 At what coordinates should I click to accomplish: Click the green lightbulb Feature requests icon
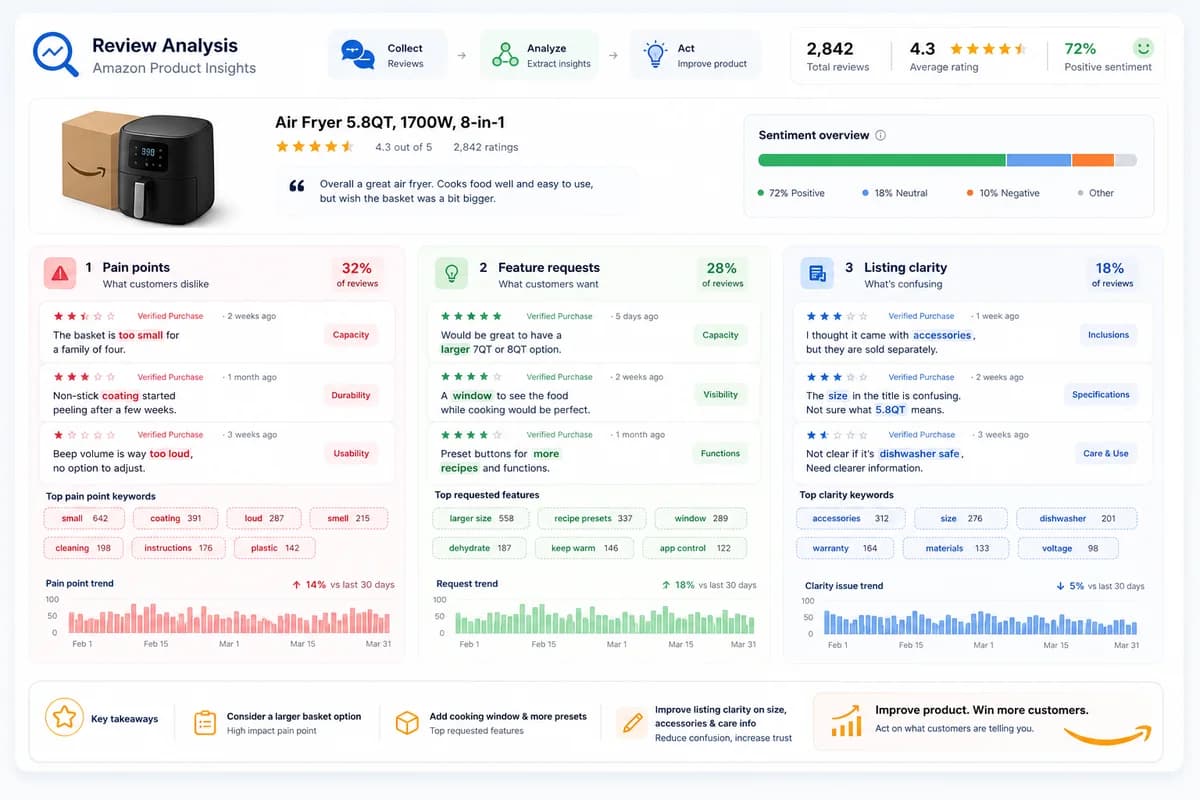[x=451, y=273]
